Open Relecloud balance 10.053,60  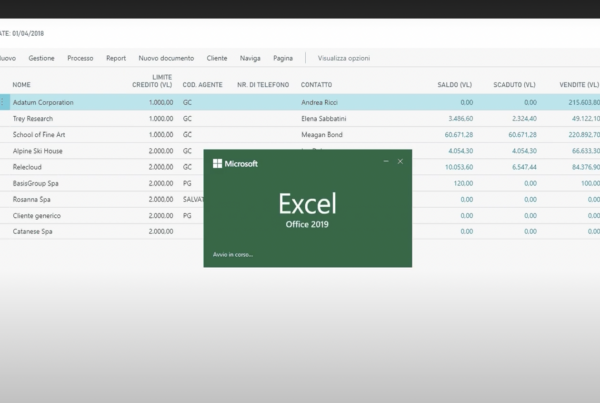point(459,167)
